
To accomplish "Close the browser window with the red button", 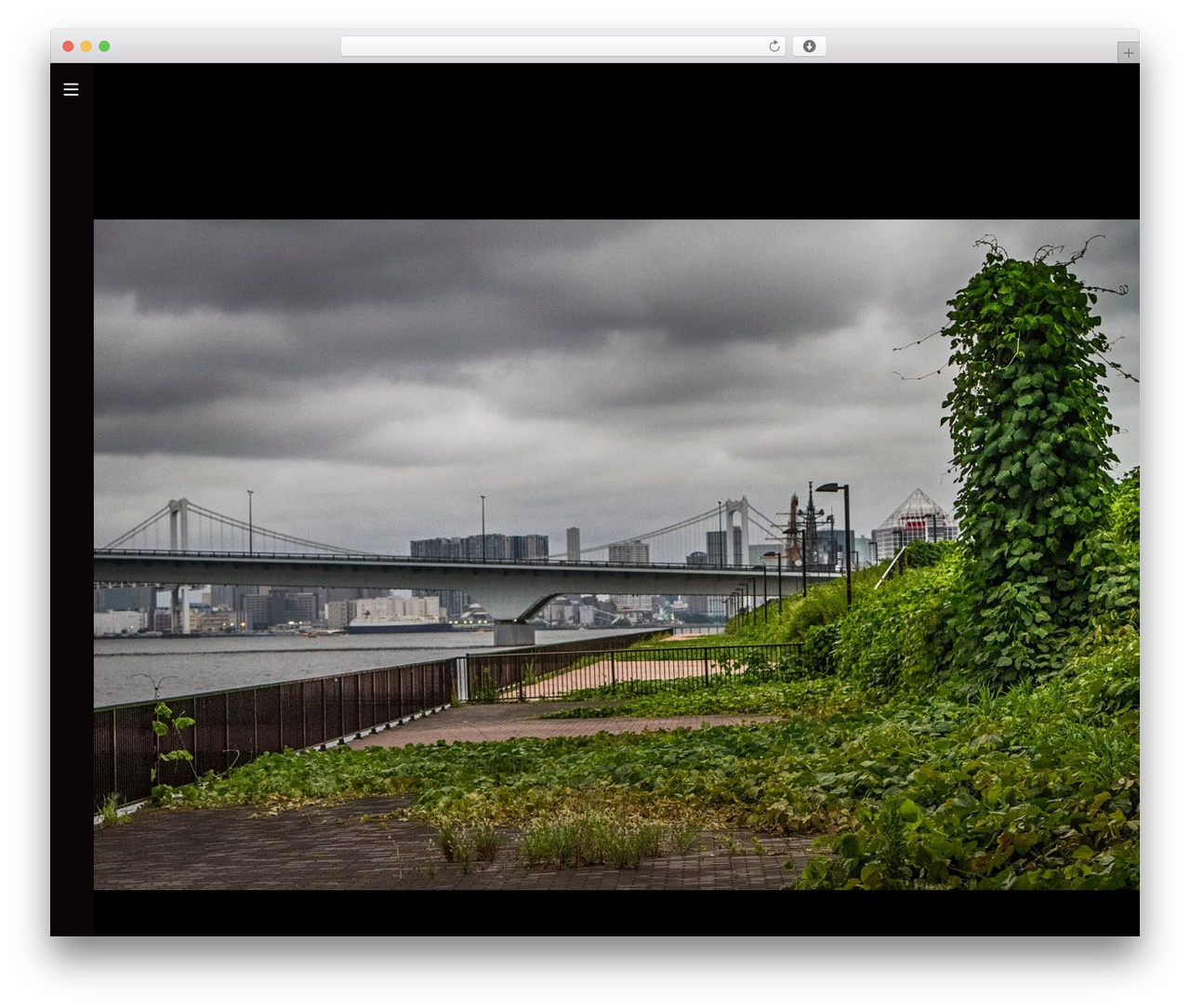I will (x=68, y=46).
